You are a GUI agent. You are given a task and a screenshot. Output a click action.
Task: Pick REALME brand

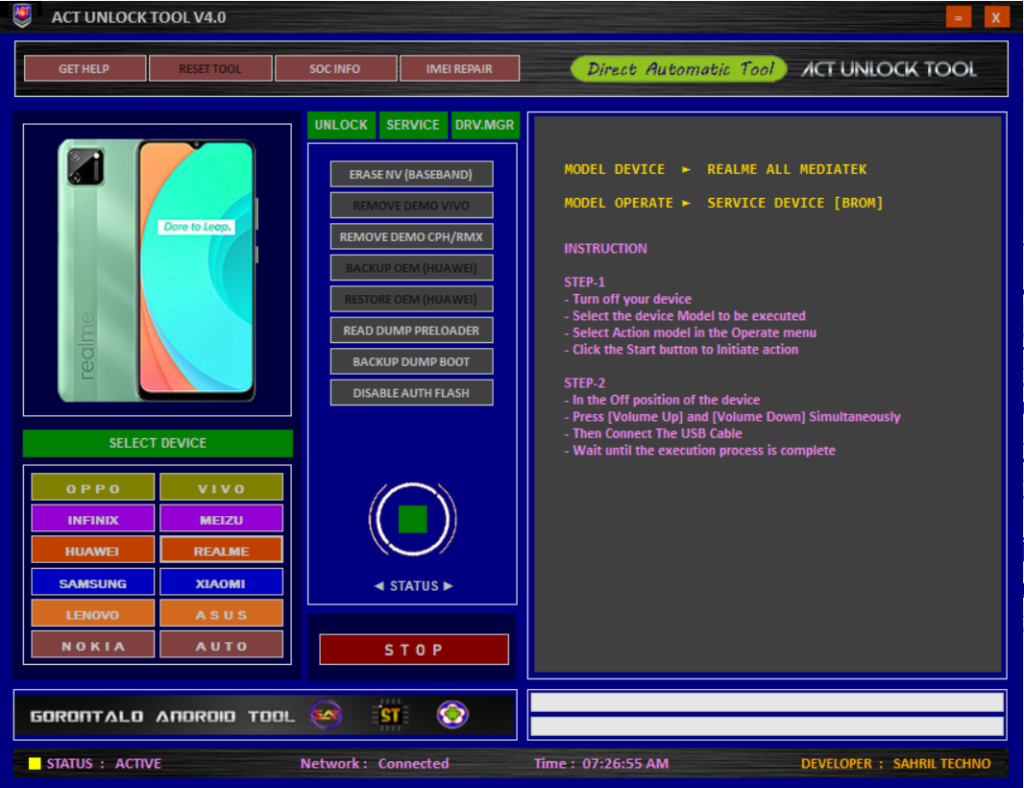point(221,550)
